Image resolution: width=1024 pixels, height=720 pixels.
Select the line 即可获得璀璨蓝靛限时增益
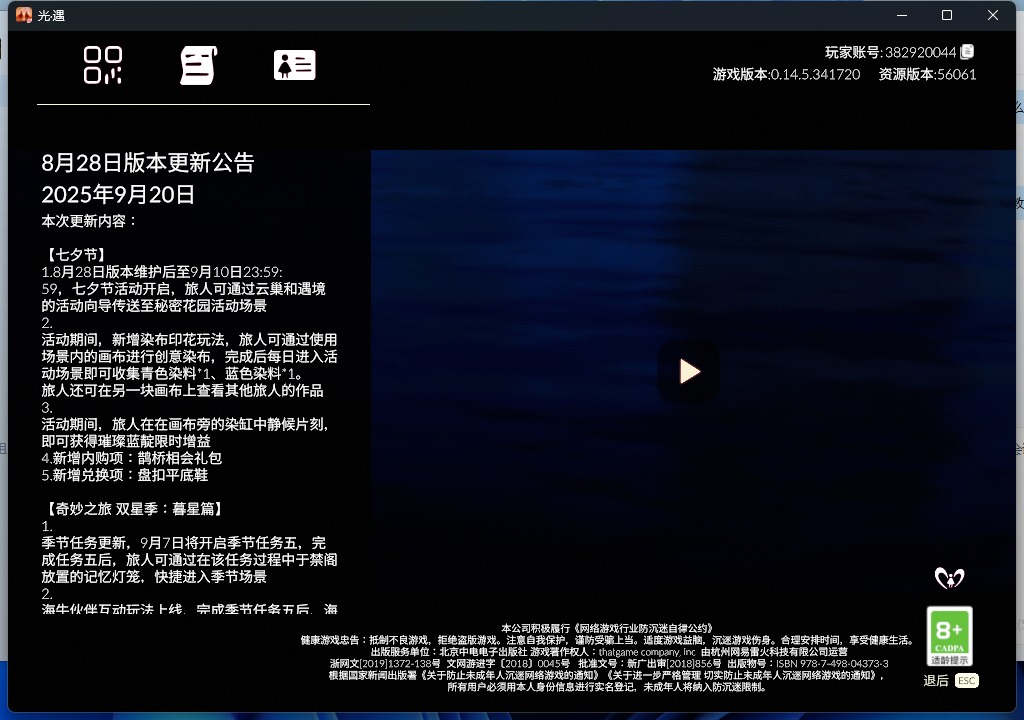(x=126, y=441)
